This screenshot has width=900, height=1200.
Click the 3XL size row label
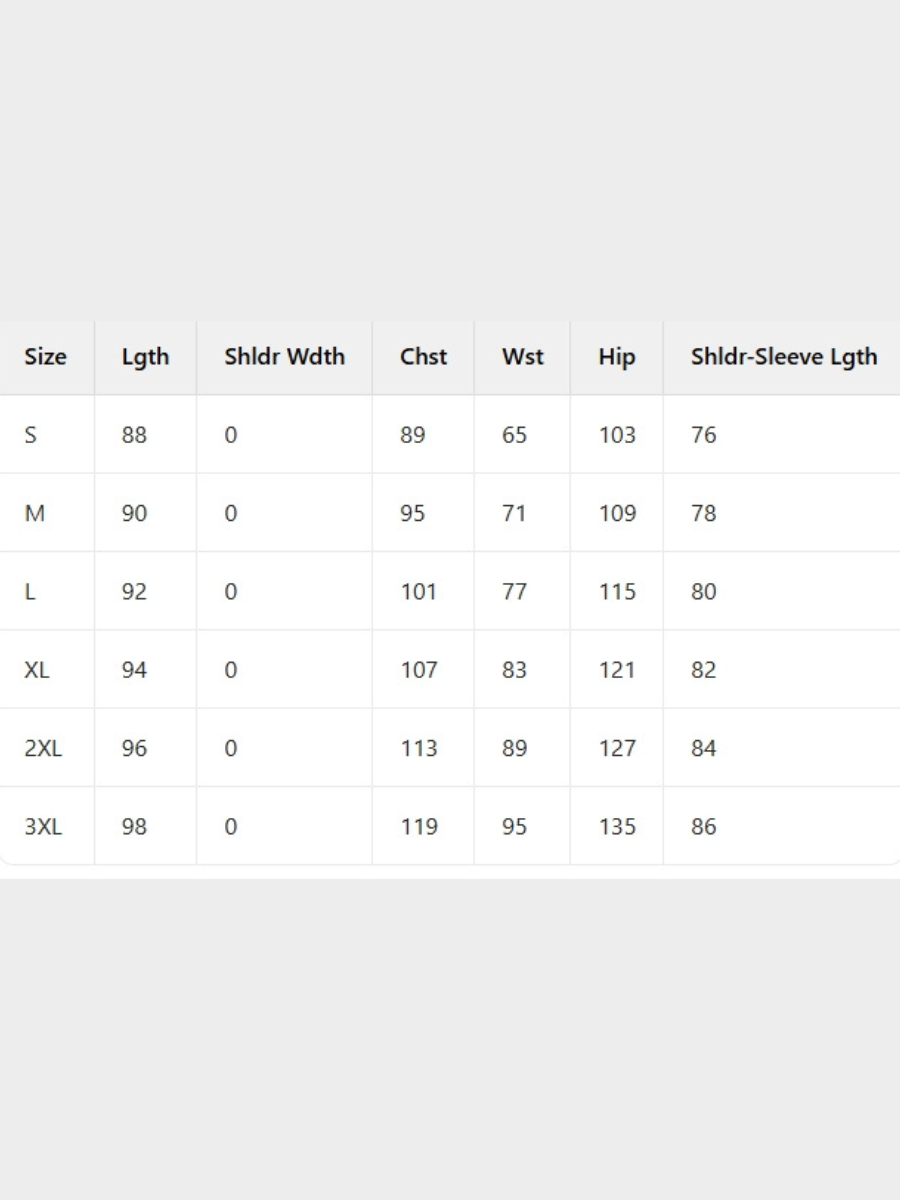coord(43,827)
